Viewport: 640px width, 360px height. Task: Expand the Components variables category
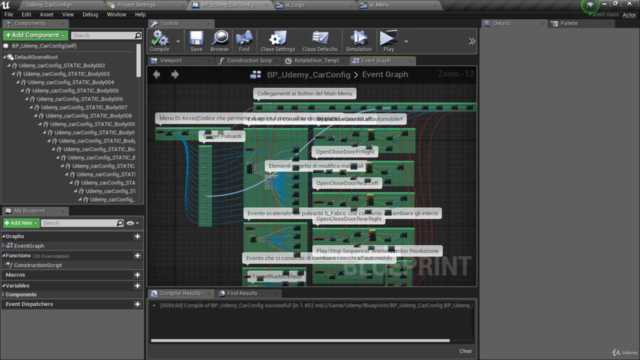[x=4, y=295]
